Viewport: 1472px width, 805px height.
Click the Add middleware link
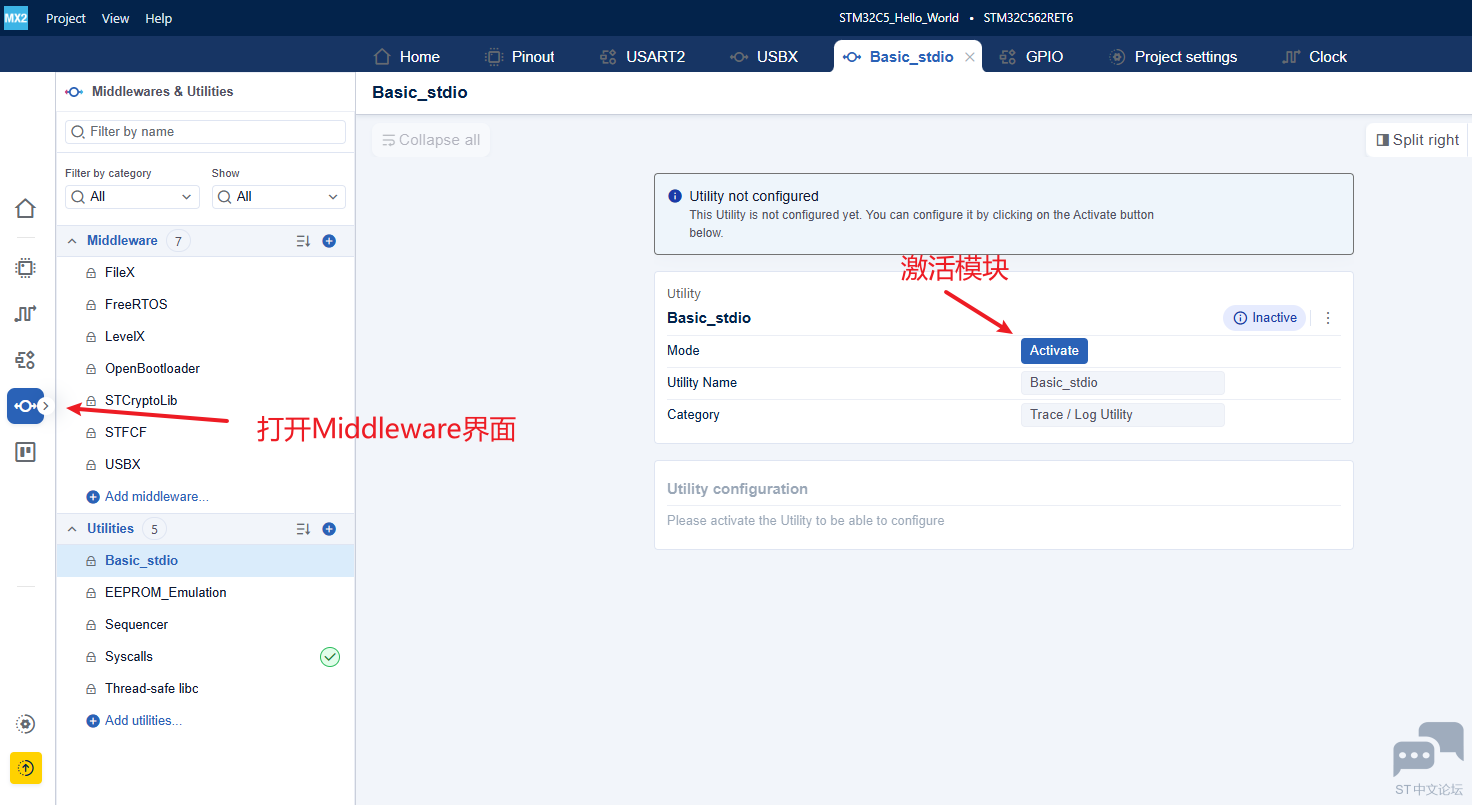(x=148, y=497)
